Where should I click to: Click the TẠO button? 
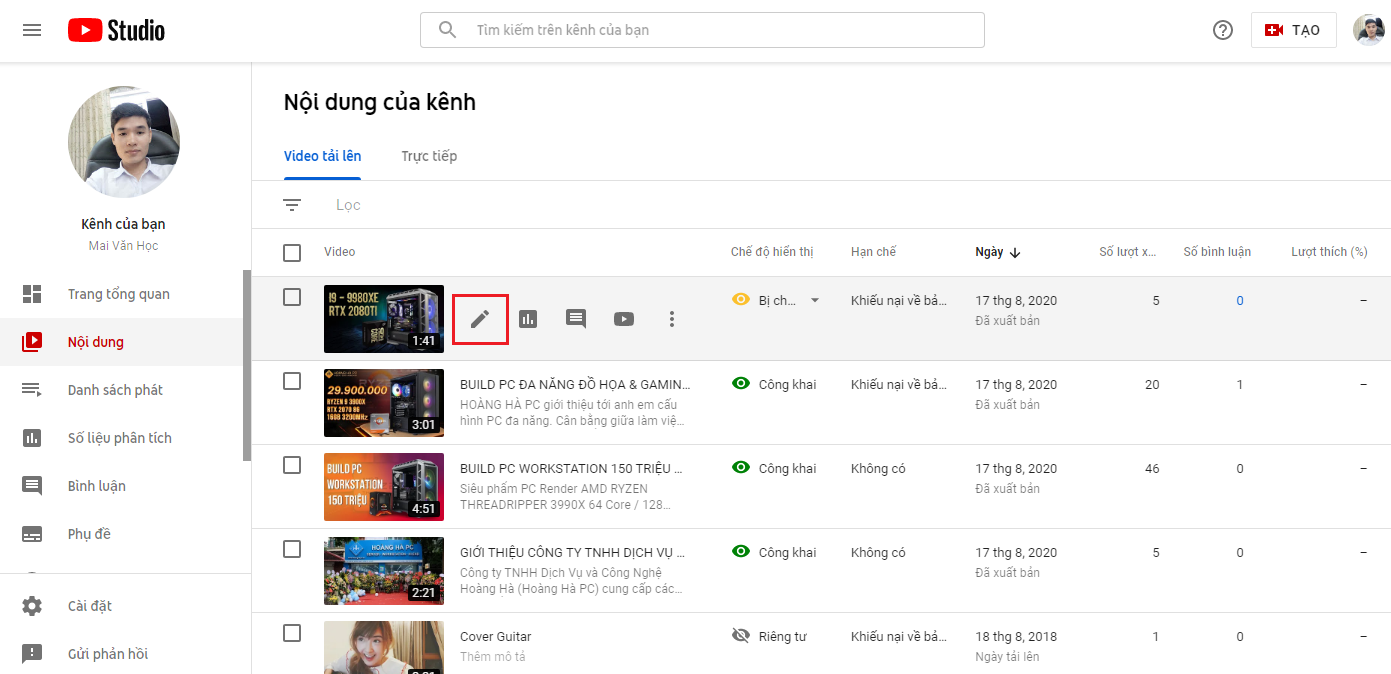pos(1293,30)
